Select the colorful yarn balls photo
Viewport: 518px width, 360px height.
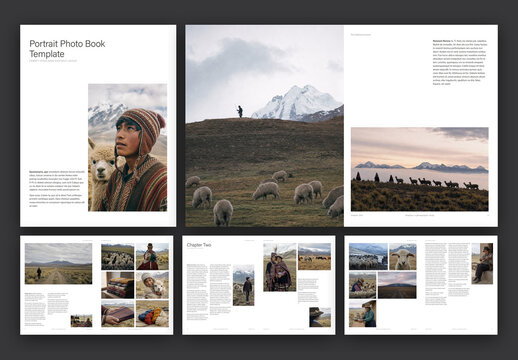(152, 314)
